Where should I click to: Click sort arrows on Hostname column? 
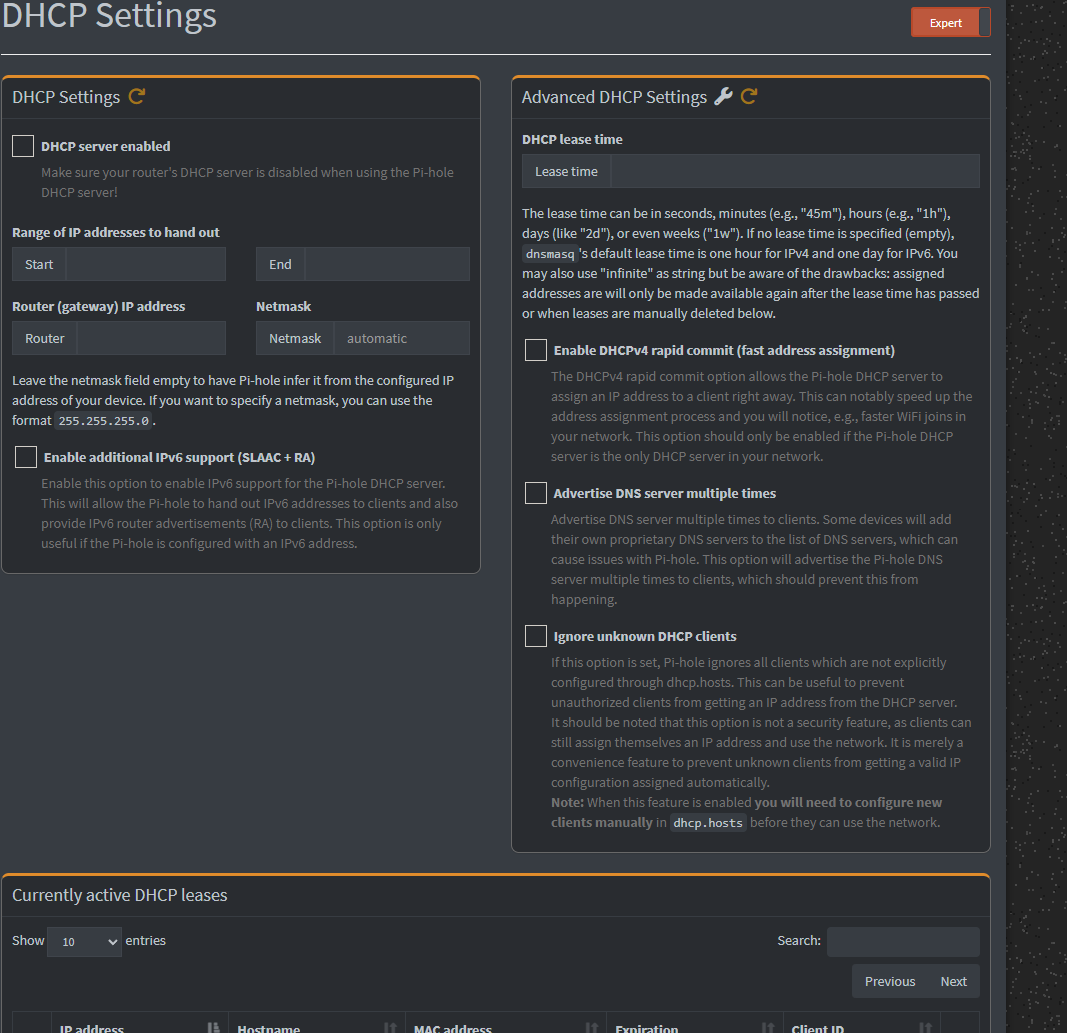tap(389, 1028)
